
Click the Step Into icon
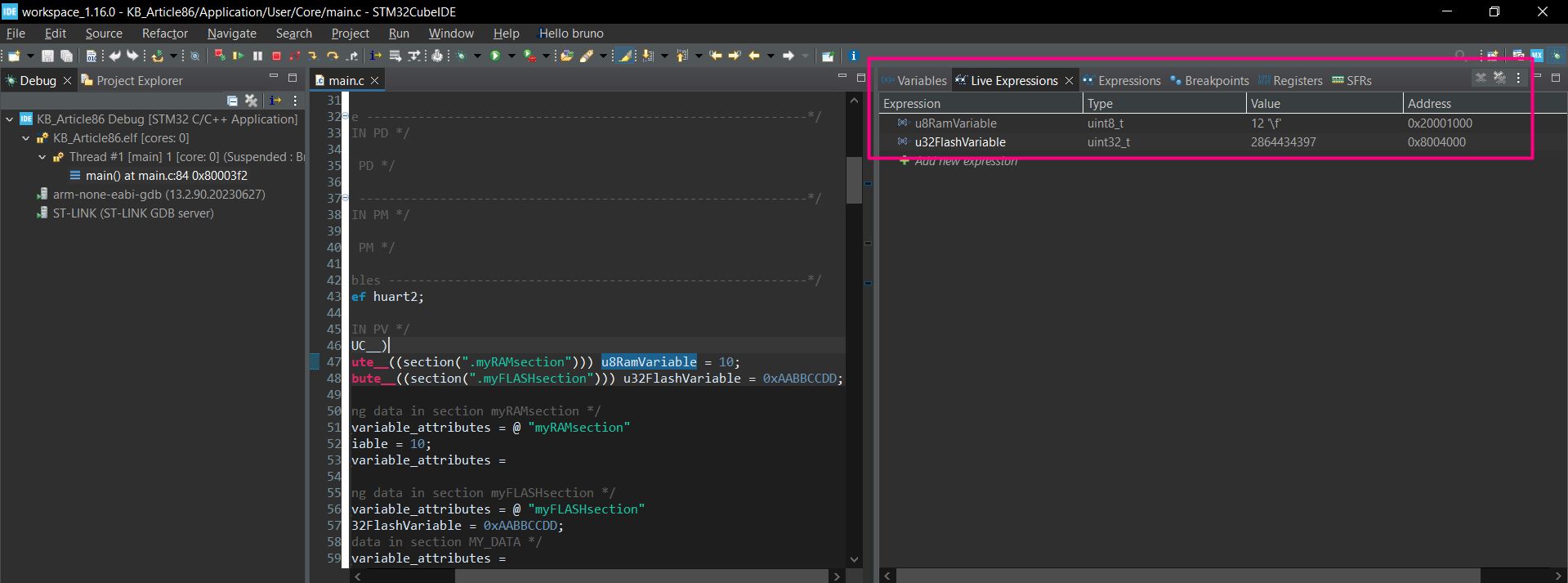(313, 56)
